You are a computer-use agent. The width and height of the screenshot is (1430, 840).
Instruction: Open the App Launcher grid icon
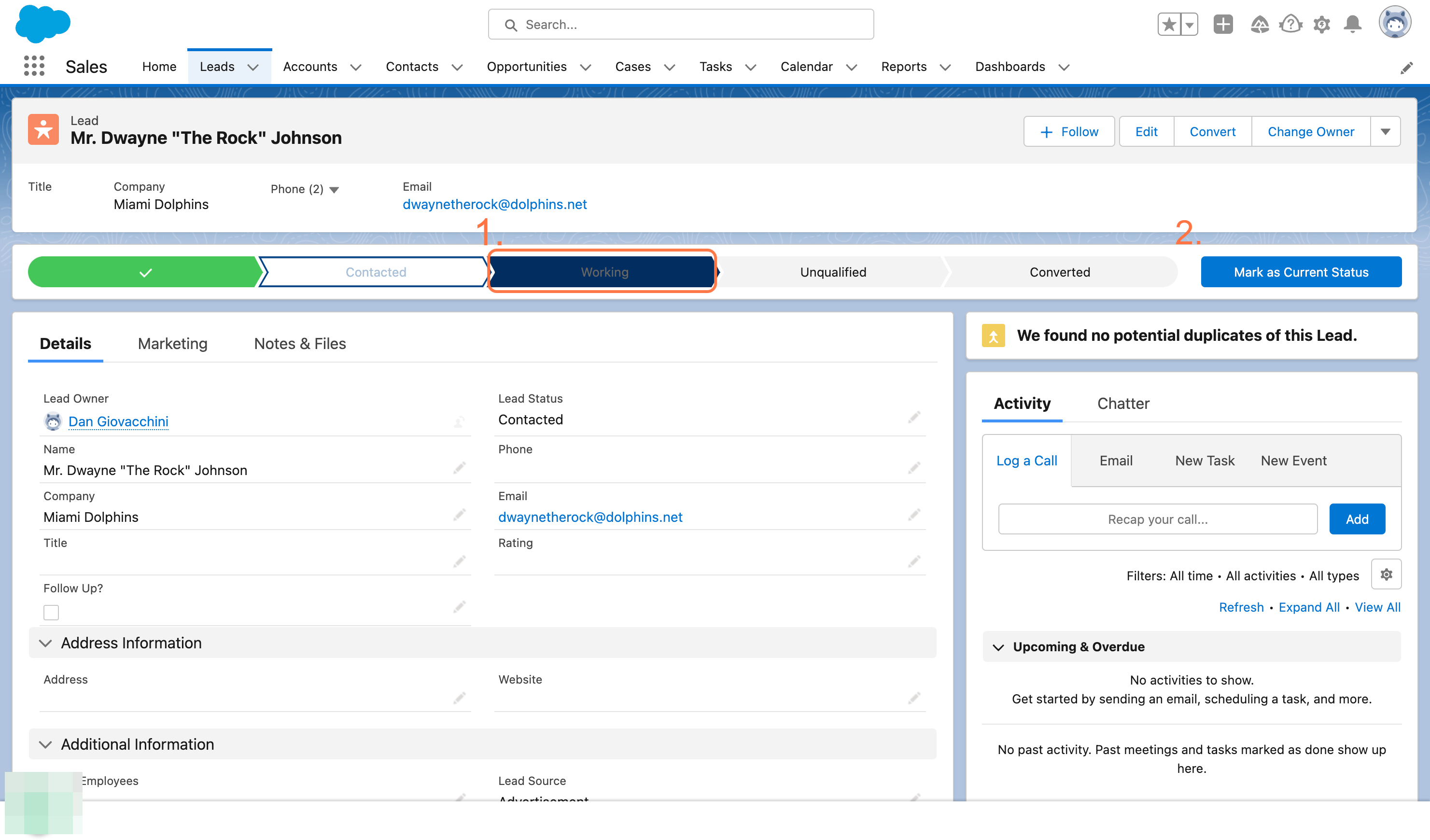[x=34, y=67]
